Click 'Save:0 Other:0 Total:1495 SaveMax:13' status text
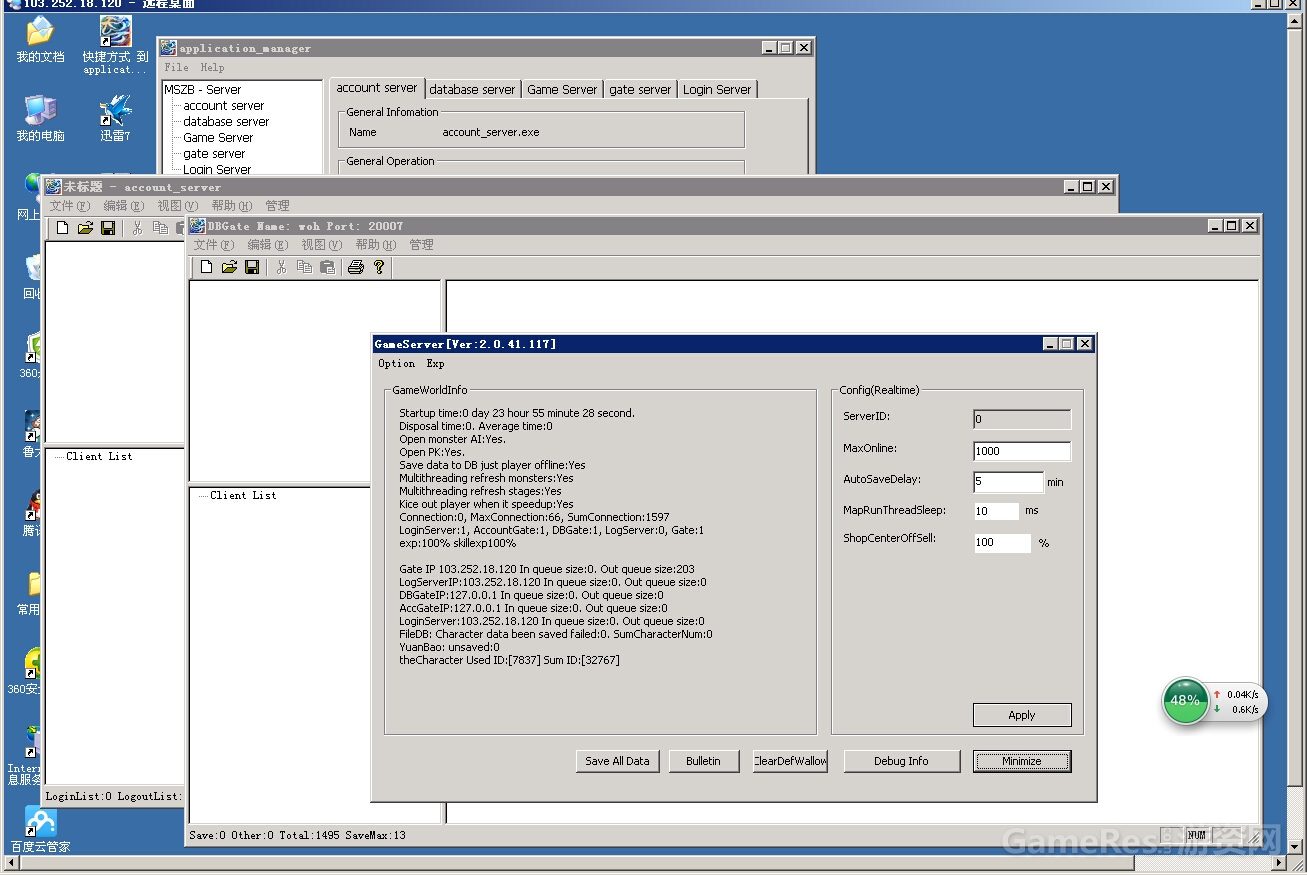This screenshot has width=1307, height=875. point(297,835)
